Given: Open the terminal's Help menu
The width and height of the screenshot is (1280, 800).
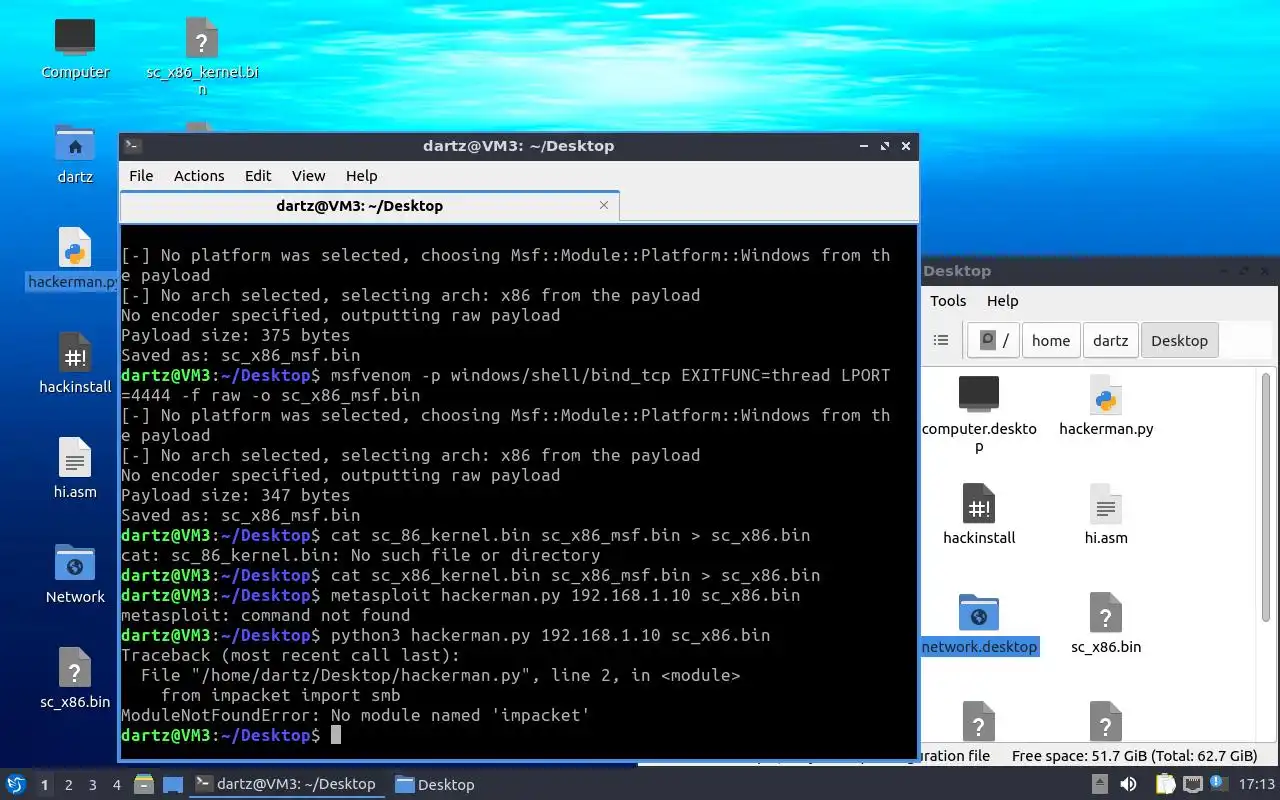Looking at the screenshot, I should coord(361,175).
